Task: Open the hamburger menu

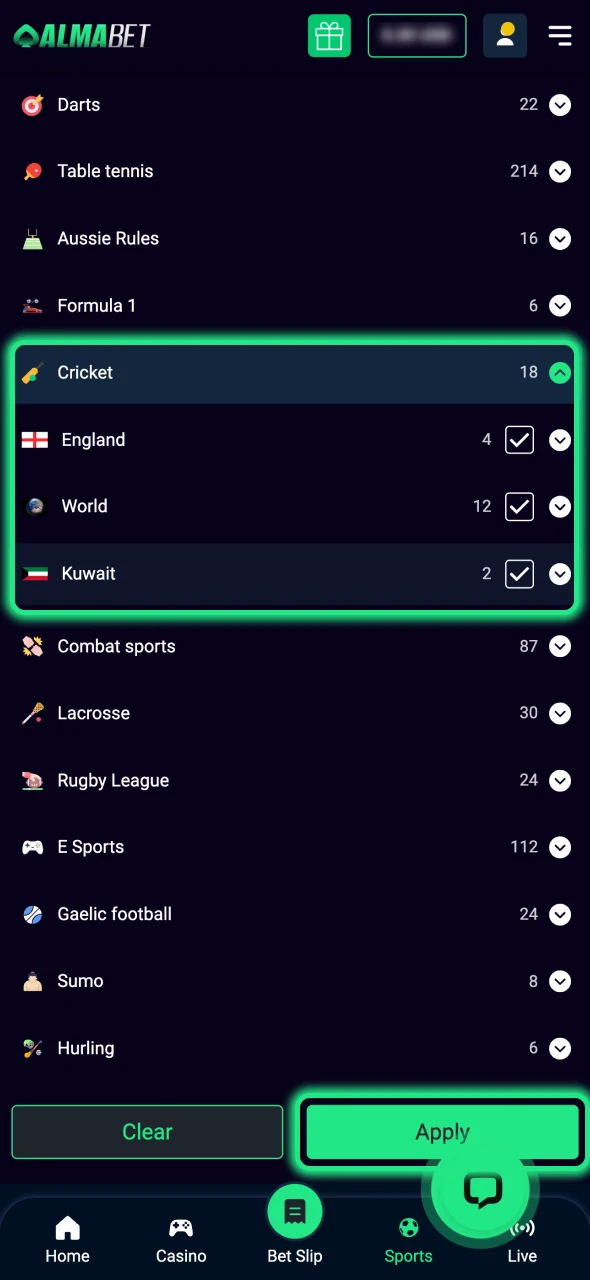Action: pyautogui.click(x=560, y=36)
